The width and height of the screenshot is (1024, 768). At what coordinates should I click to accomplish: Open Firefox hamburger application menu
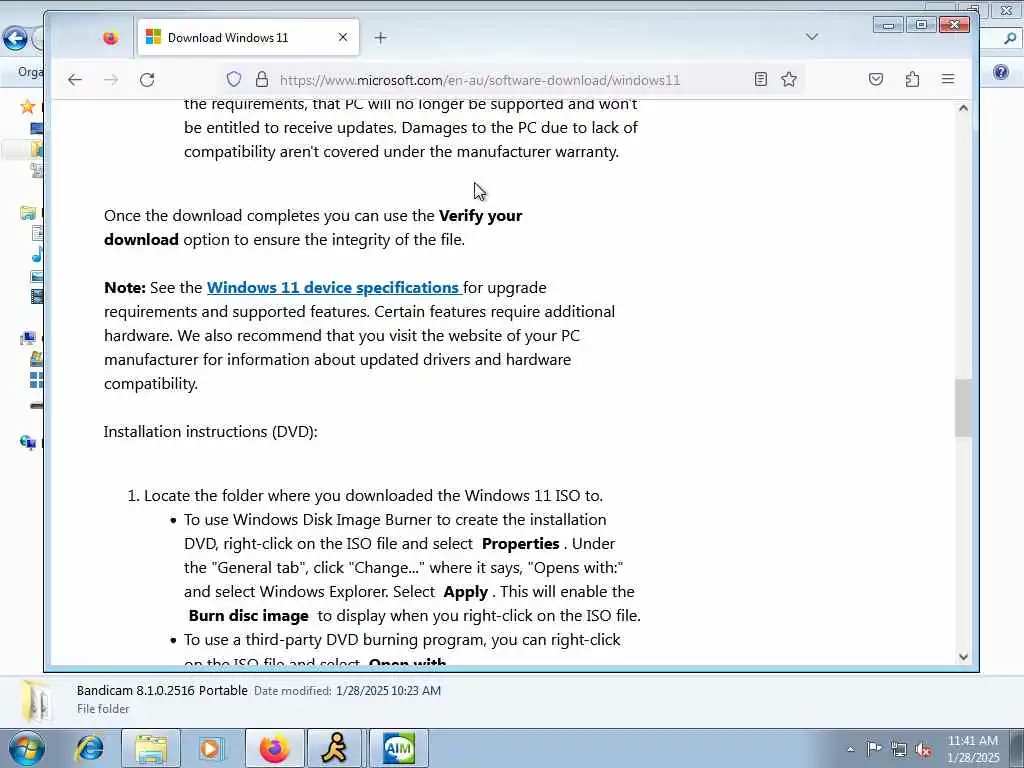tap(948, 80)
